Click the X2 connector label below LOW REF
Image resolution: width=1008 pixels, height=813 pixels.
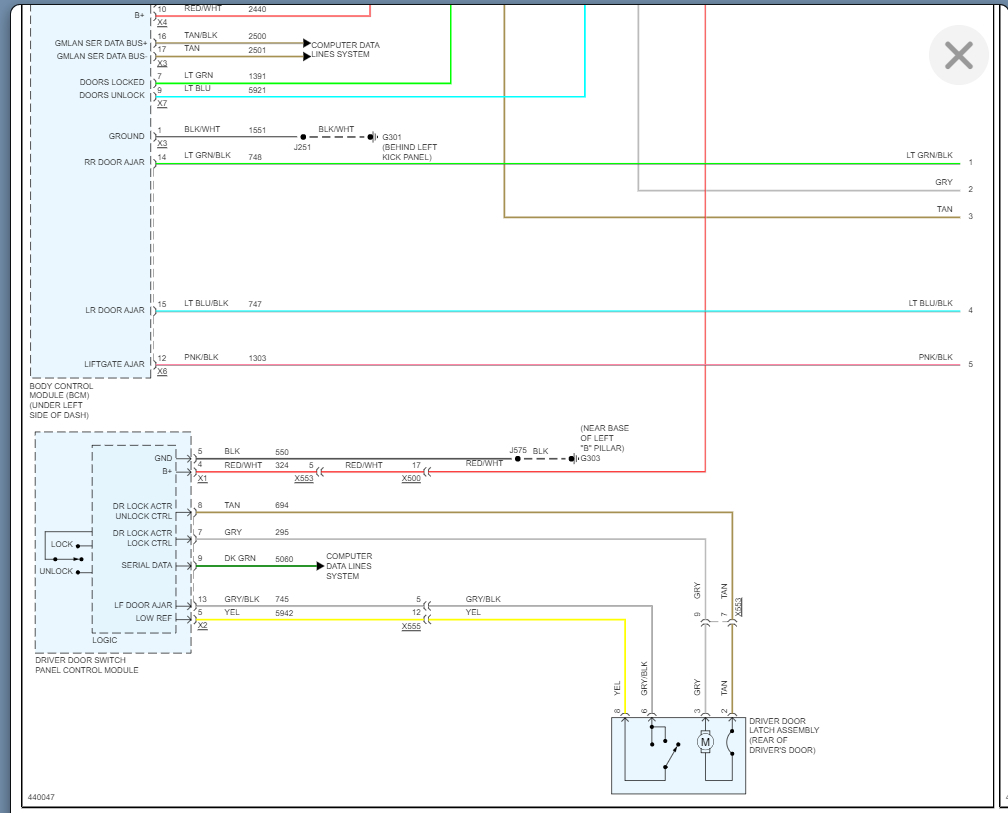pos(202,625)
